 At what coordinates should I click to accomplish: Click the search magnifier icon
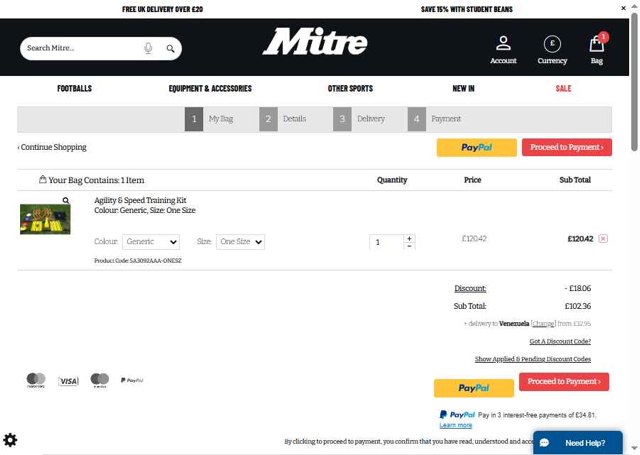pos(170,49)
